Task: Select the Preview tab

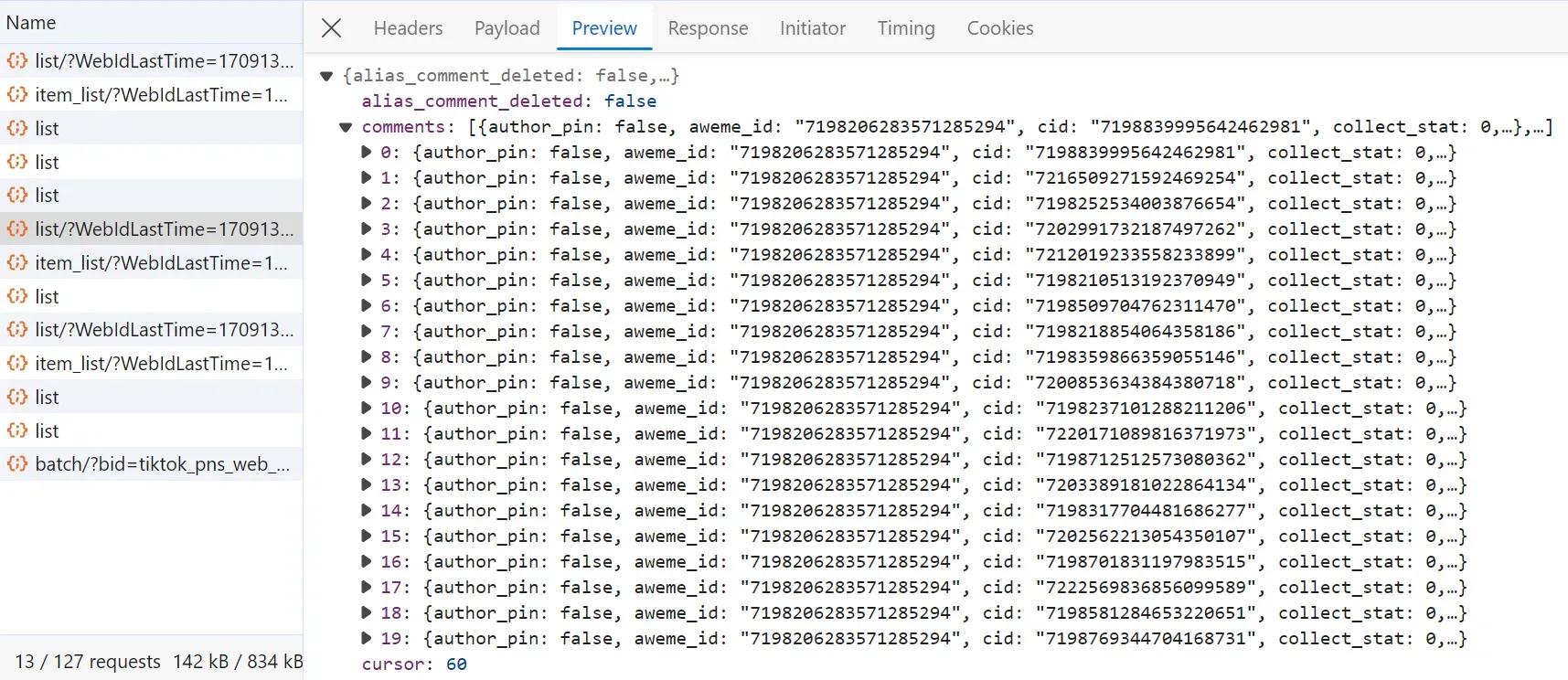Action: coord(604,28)
